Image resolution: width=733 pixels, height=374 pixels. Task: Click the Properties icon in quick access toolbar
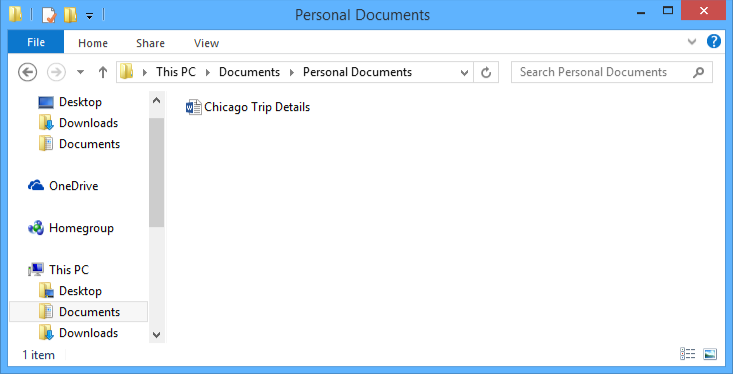click(49, 15)
